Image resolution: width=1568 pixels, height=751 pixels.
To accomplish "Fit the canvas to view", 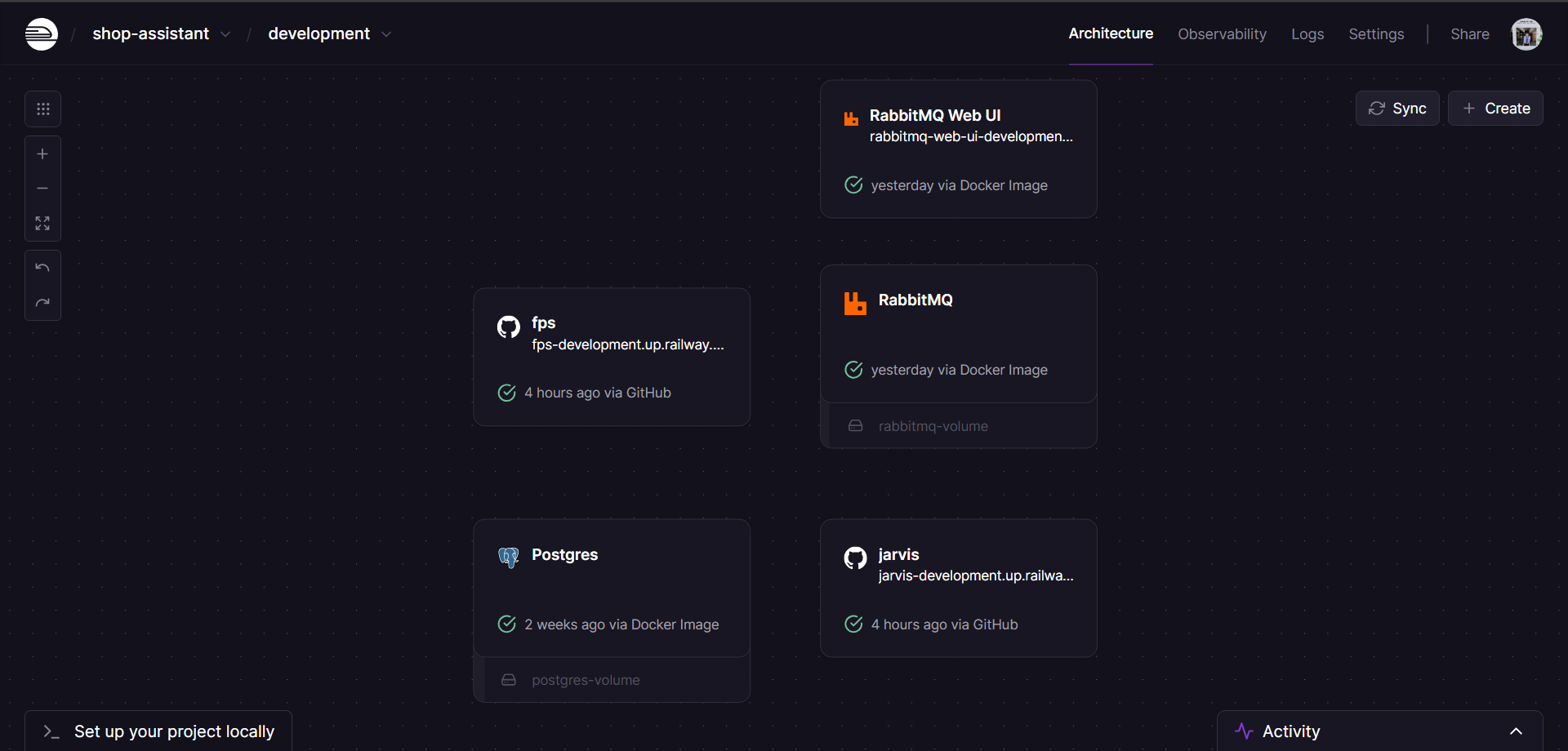I will (43, 224).
